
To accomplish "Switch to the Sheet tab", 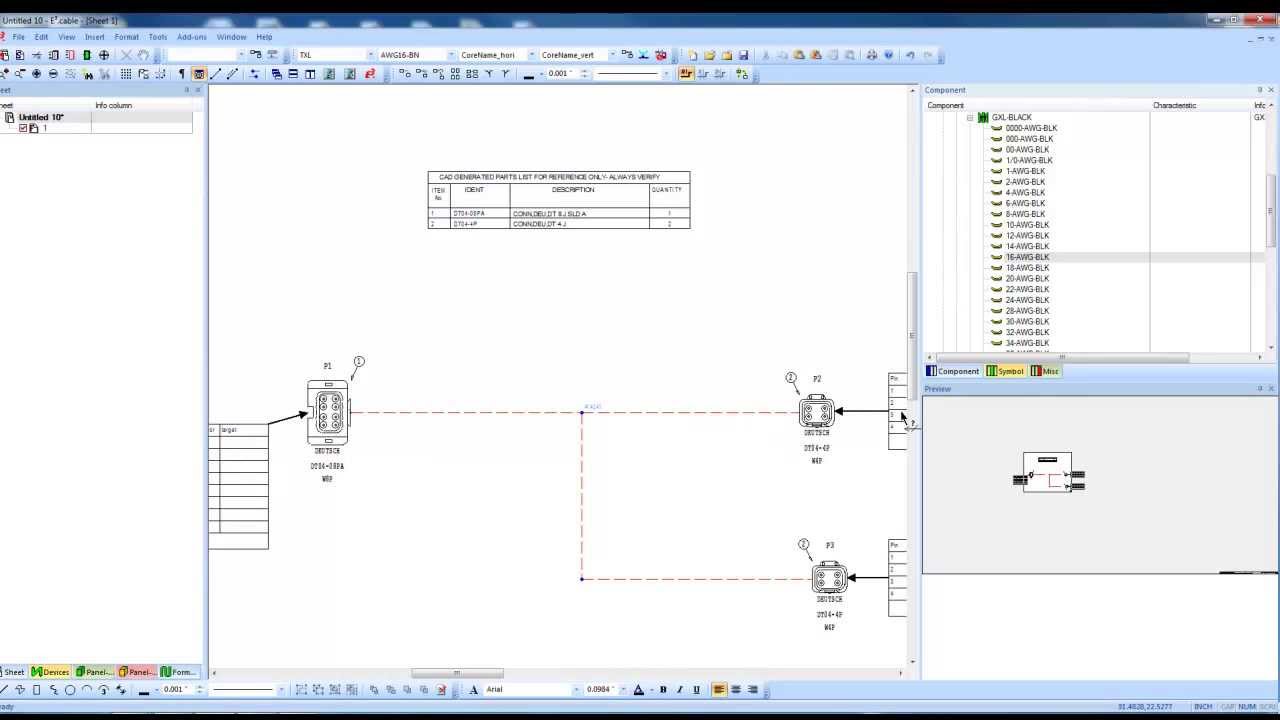I will (x=12, y=672).
